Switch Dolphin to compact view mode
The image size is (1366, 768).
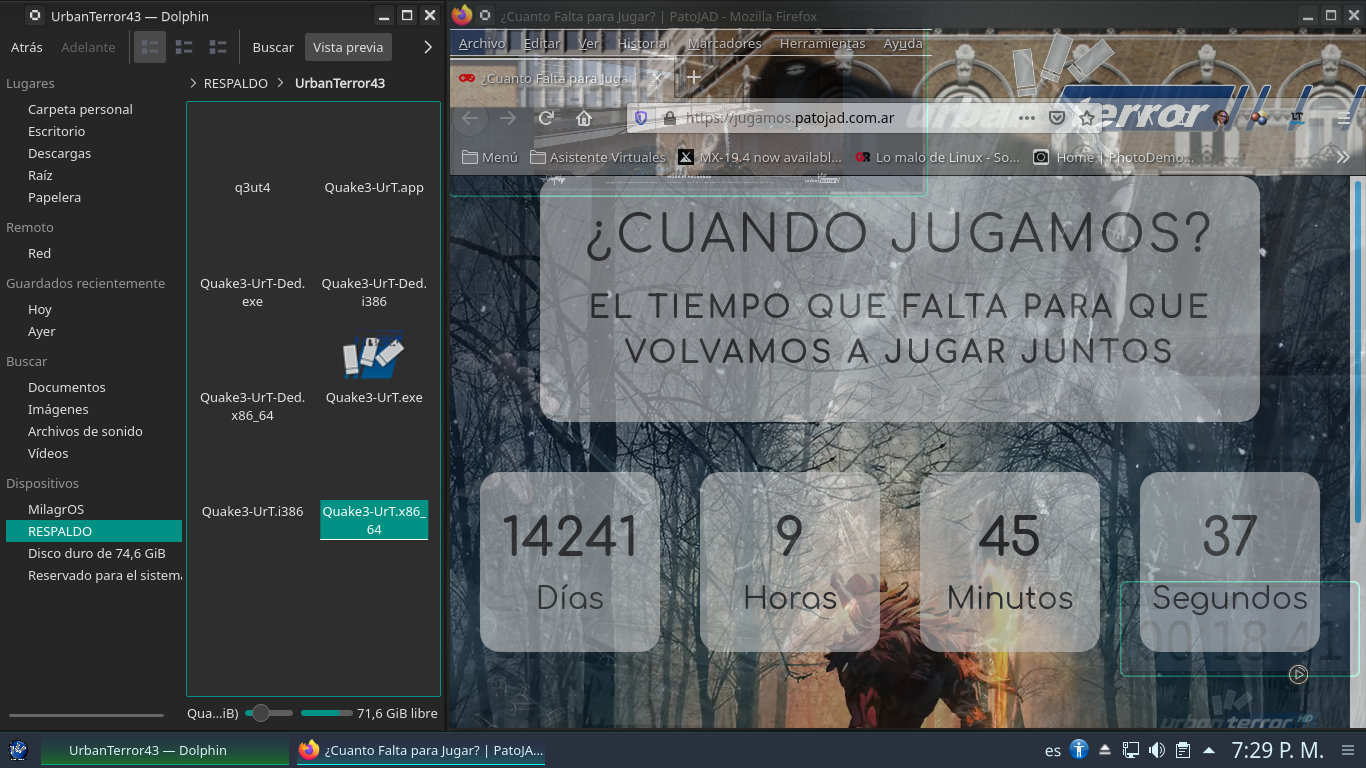184,47
